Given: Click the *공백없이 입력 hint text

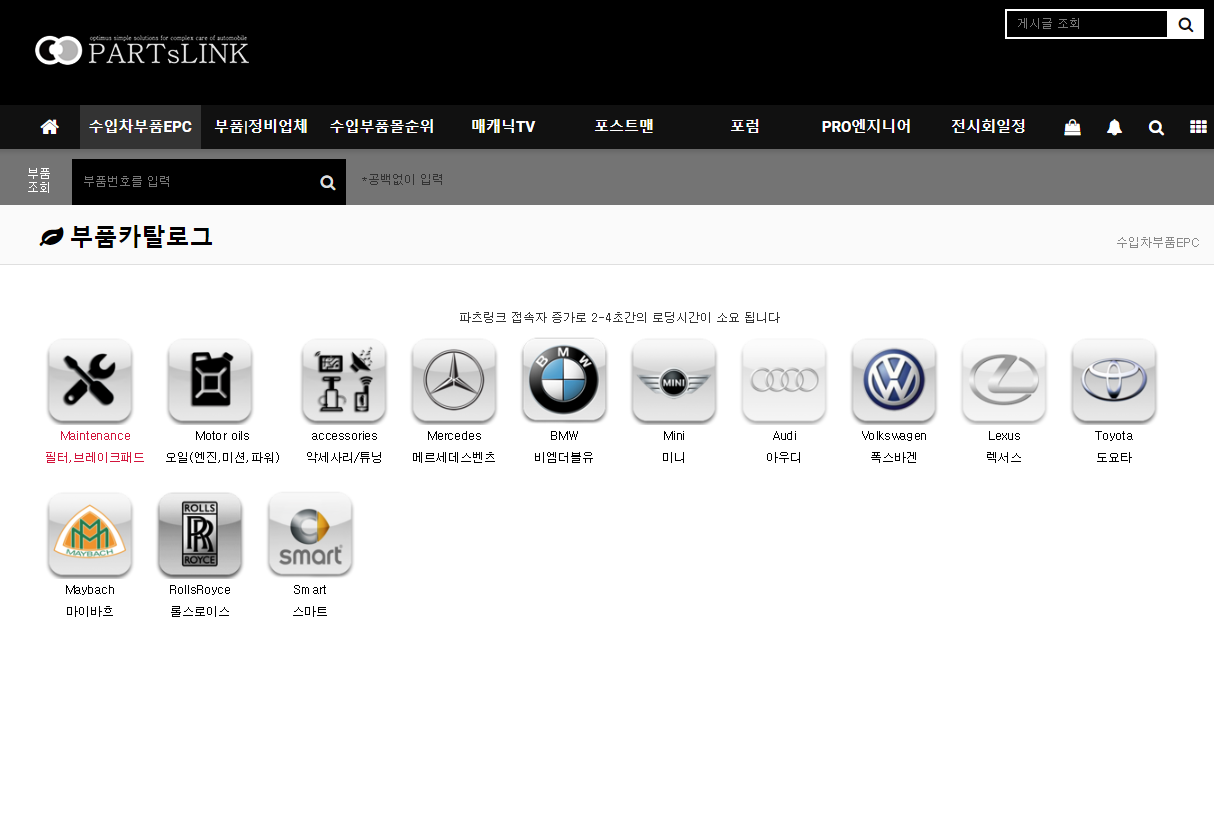Looking at the screenshot, I should 402,180.
